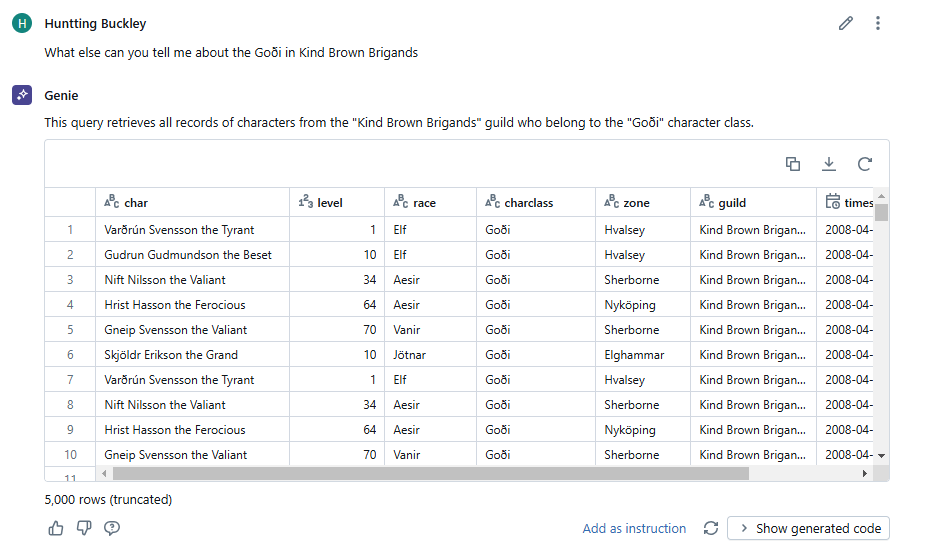Sort by the char column header

coord(136,203)
